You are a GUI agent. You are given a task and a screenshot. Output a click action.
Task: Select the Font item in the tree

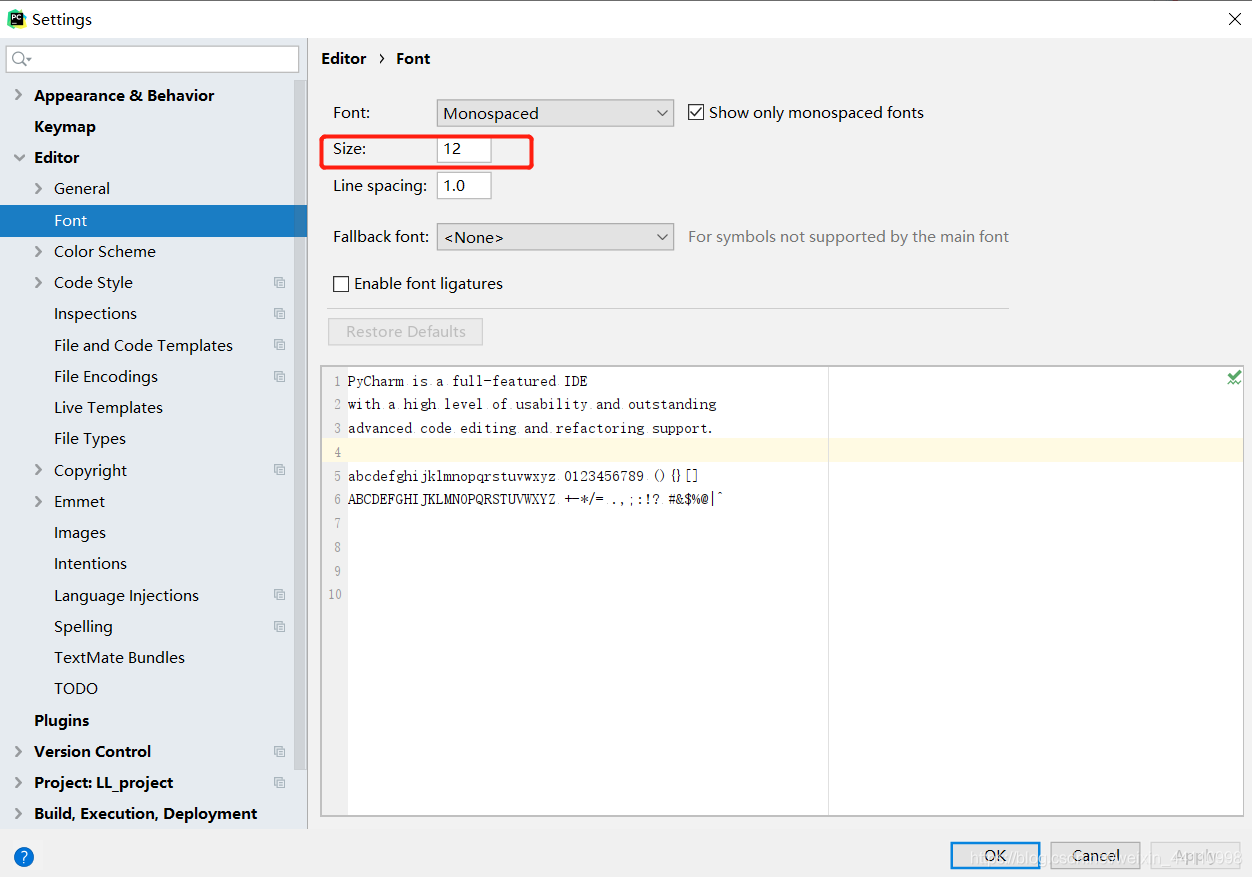coord(153,221)
